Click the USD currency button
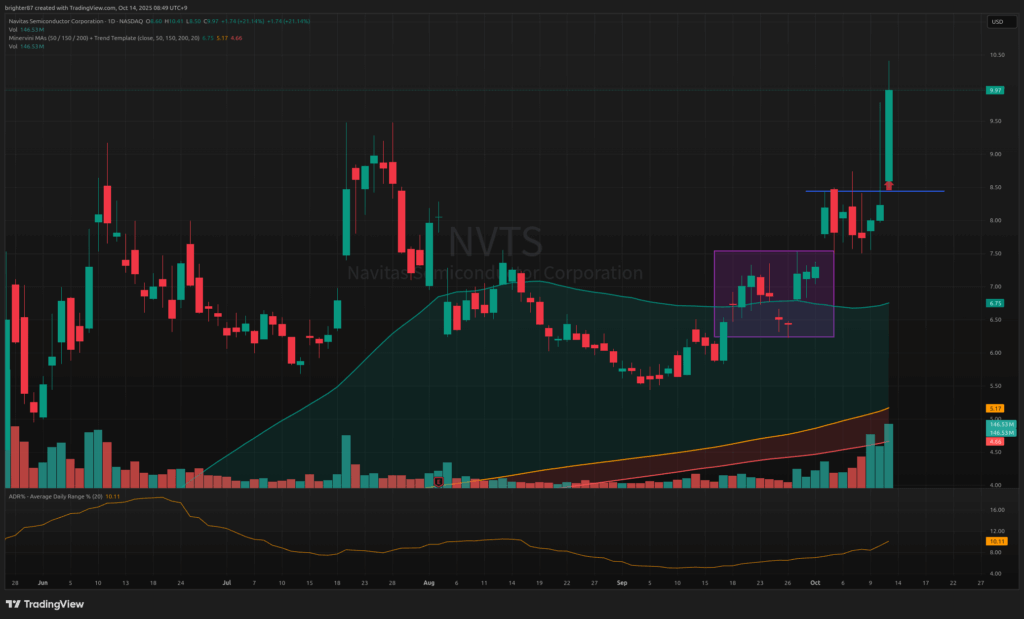 coord(996,21)
